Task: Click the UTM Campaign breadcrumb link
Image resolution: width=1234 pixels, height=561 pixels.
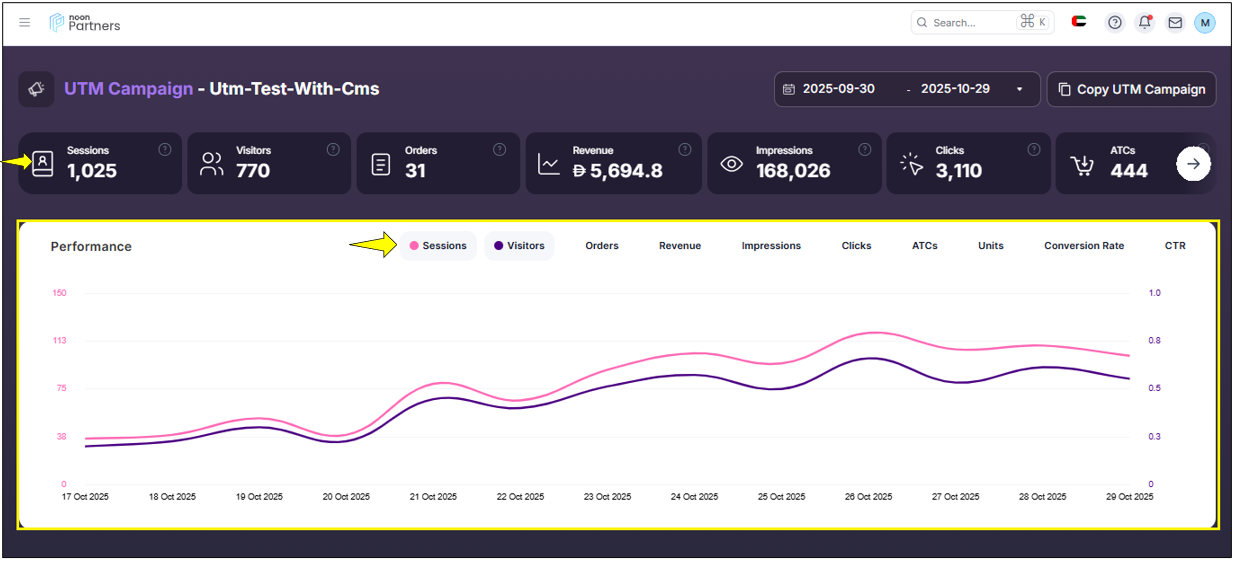Action: point(129,89)
